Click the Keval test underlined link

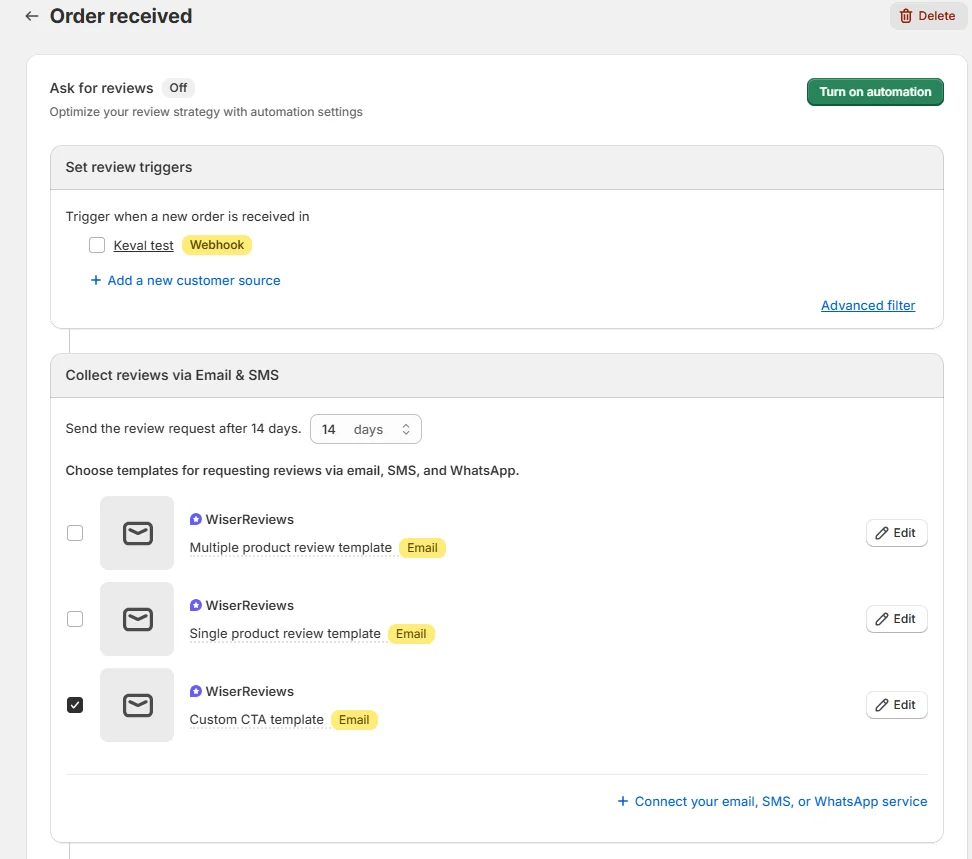pos(143,244)
